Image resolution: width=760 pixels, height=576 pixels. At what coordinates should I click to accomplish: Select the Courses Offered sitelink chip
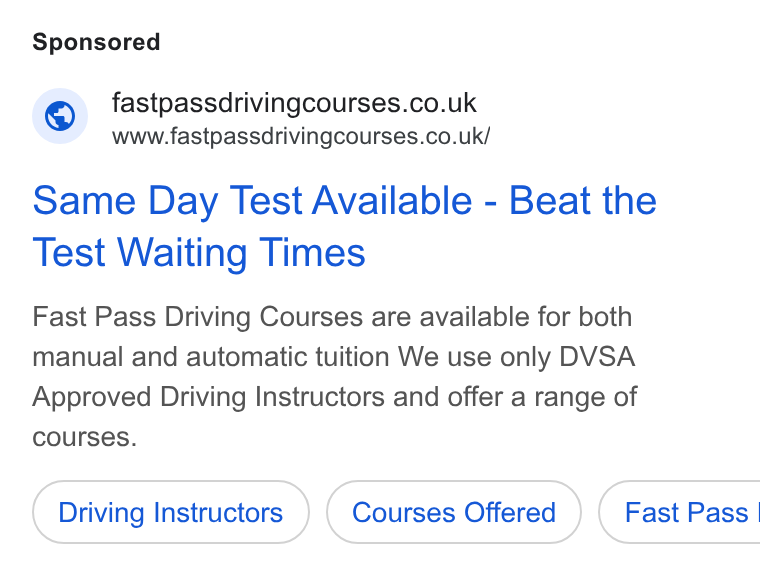coord(454,512)
